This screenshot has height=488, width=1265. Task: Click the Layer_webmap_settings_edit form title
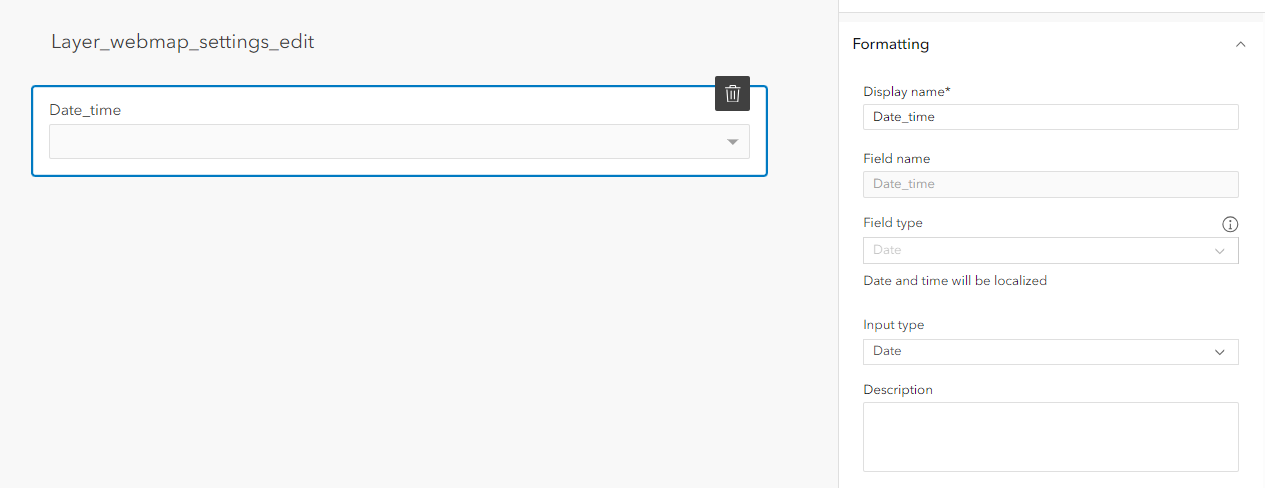coord(182,42)
